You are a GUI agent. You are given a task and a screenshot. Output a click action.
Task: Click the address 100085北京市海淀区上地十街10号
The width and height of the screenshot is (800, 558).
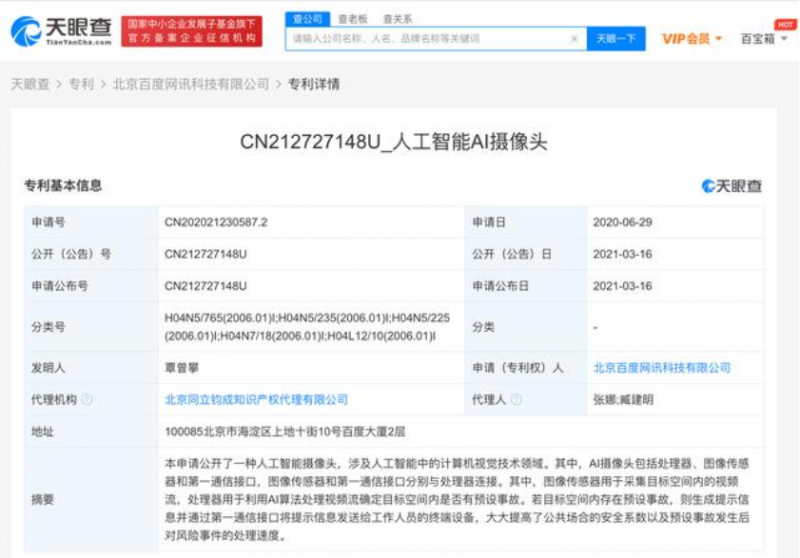click(285, 432)
